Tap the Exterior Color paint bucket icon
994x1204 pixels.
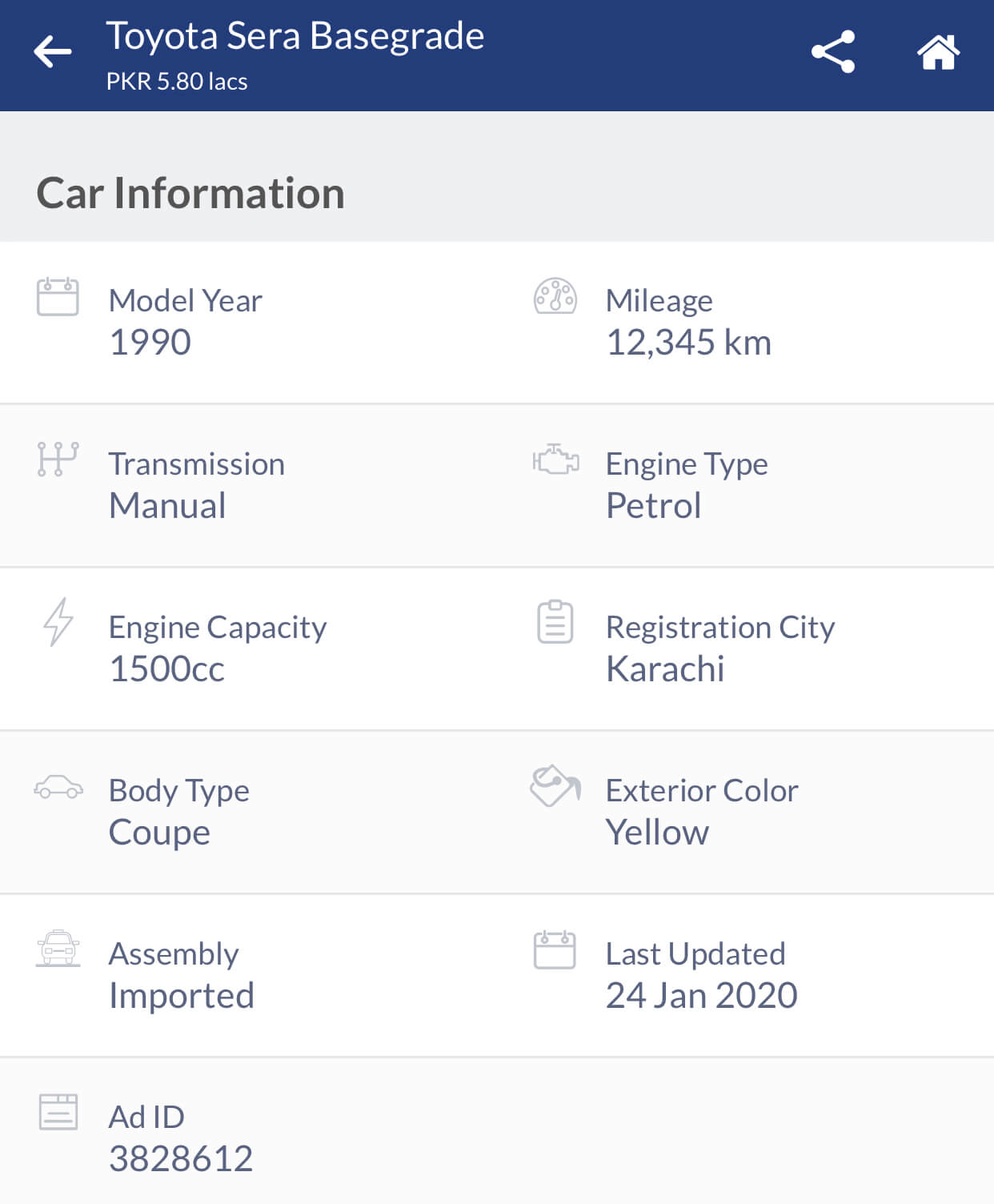coord(555,785)
